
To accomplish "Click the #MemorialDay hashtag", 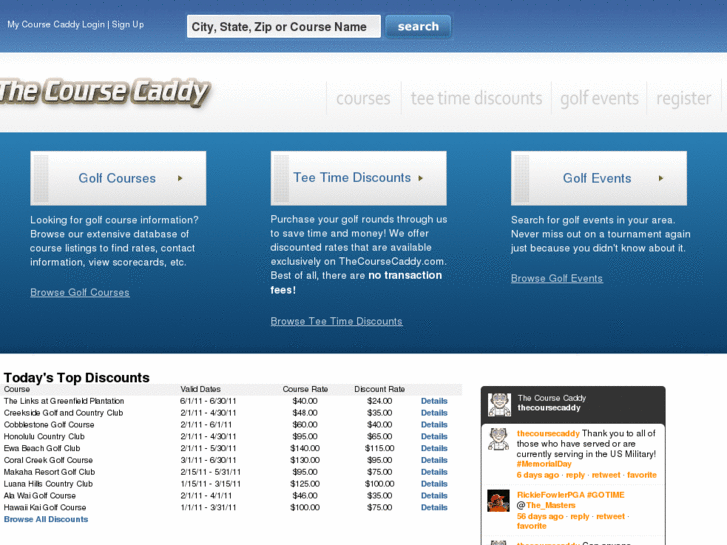I will 544,464.
